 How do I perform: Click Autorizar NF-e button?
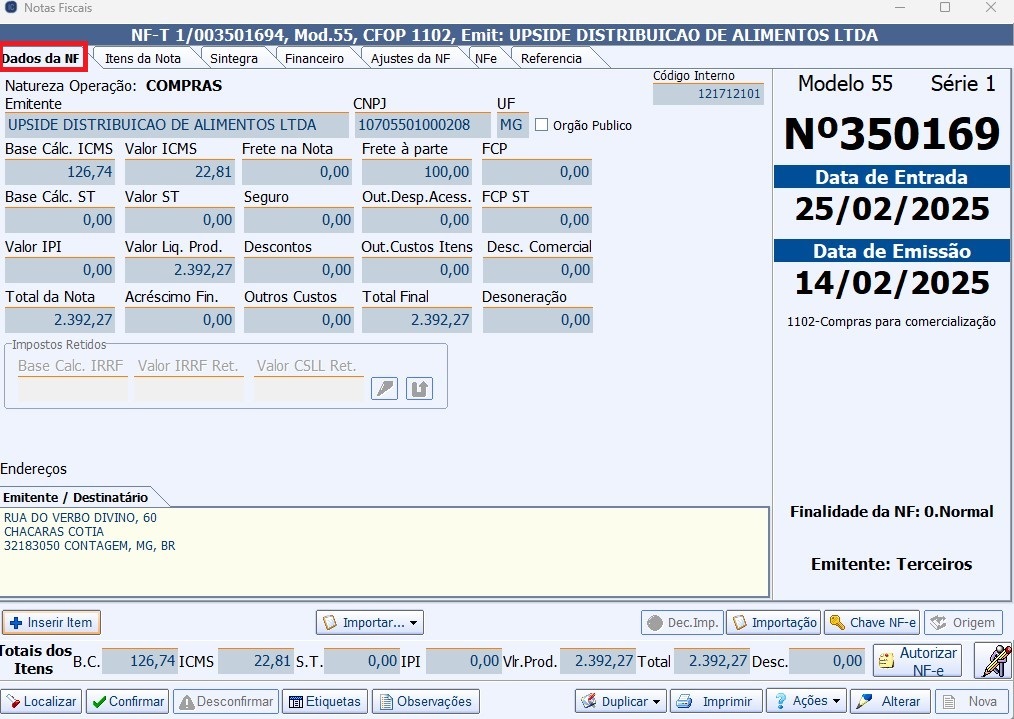918,661
